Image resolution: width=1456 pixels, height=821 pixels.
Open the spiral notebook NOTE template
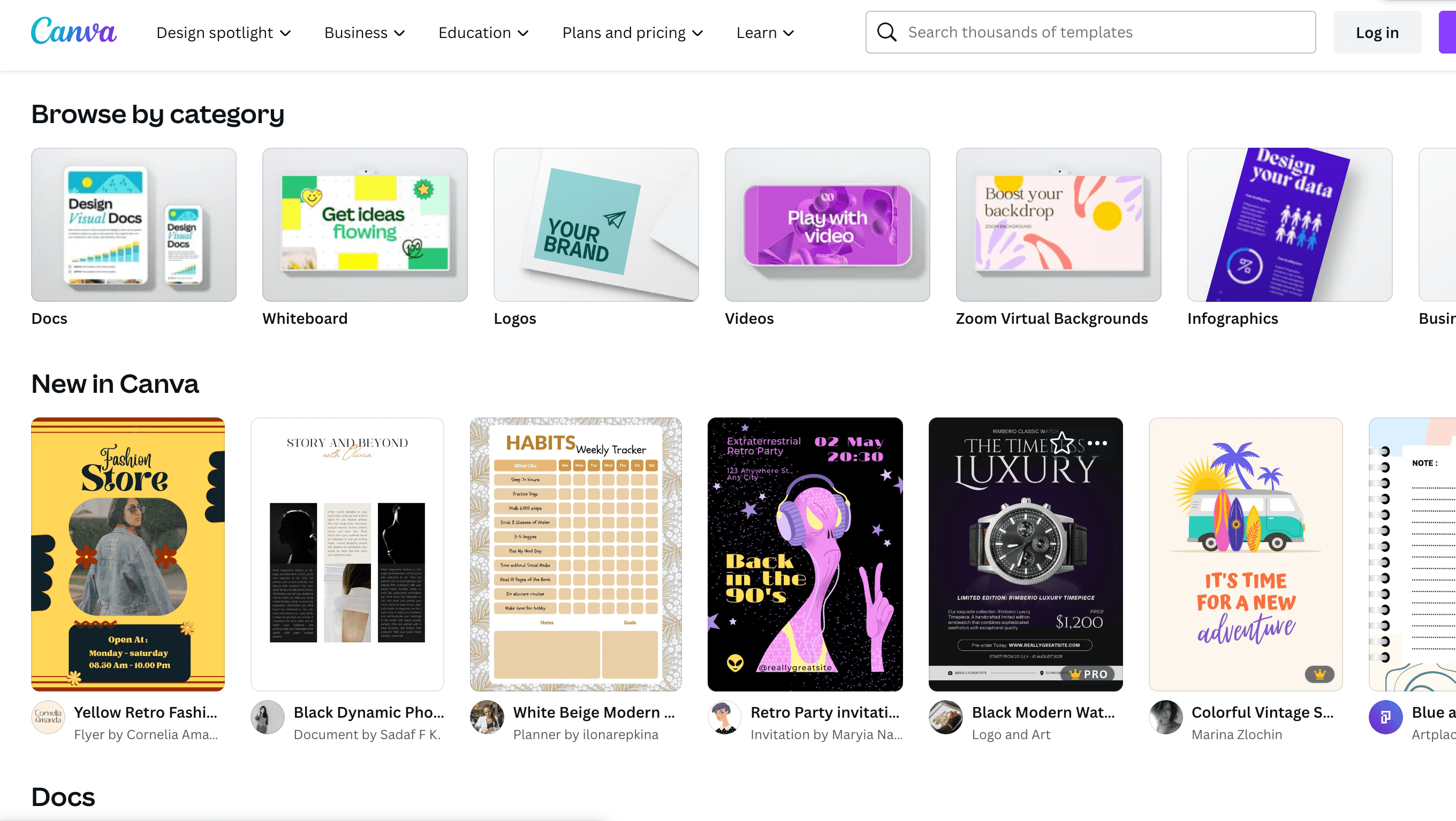click(1413, 554)
